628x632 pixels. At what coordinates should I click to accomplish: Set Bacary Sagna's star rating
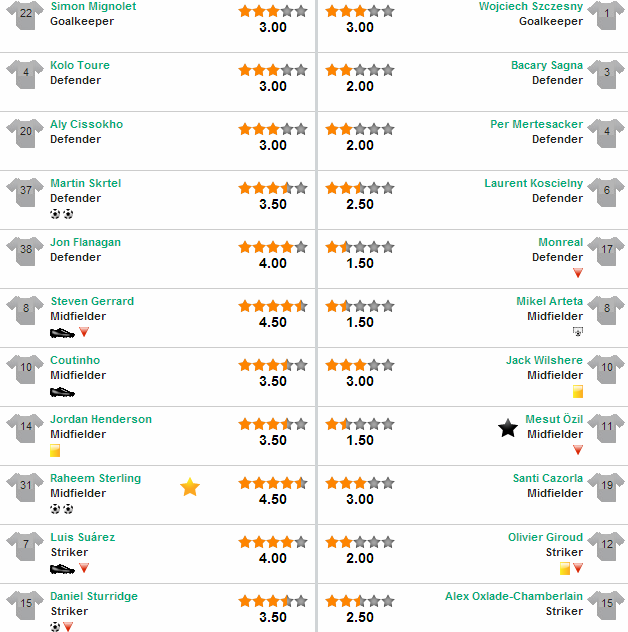[360, 71]
